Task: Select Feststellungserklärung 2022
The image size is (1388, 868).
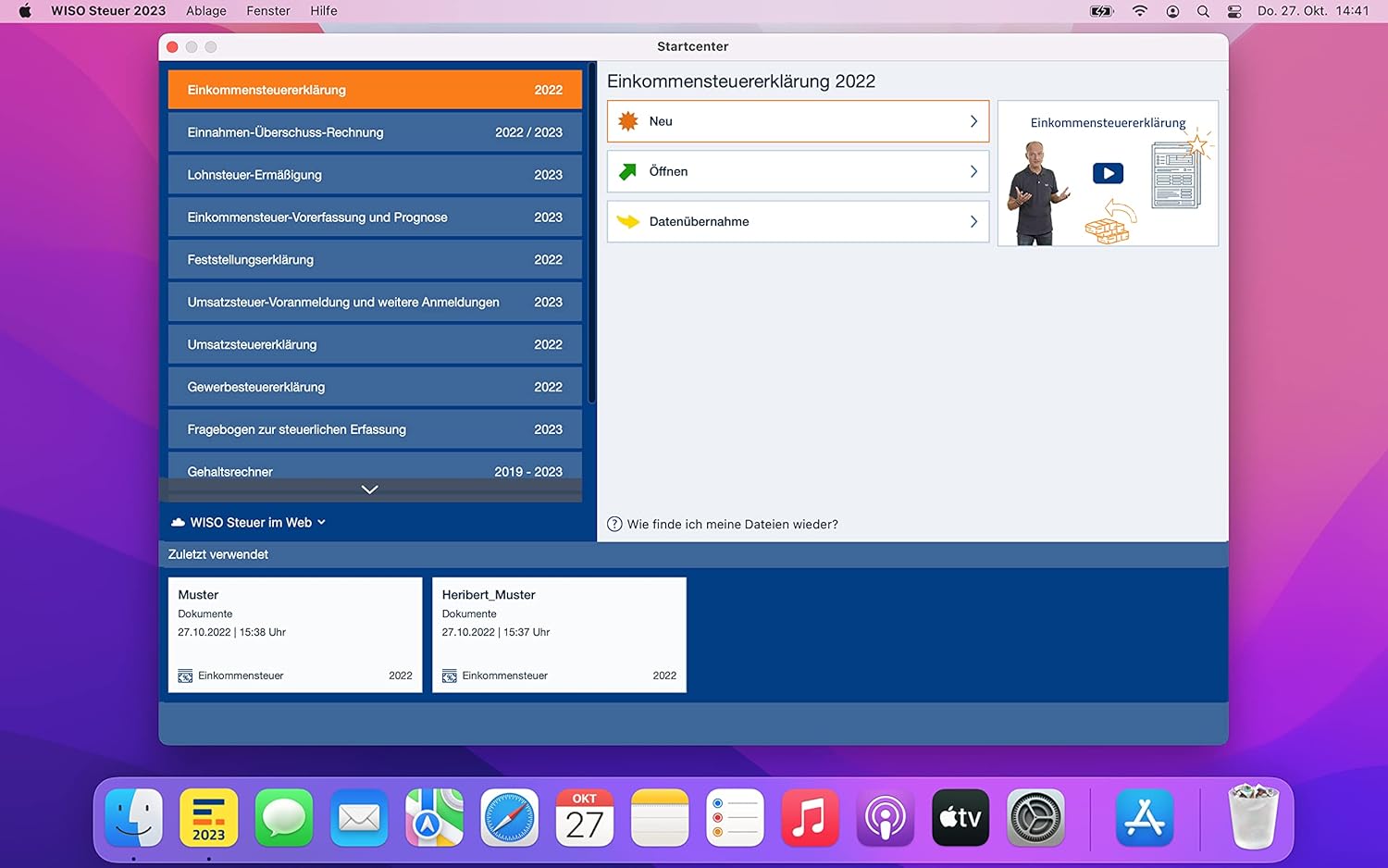Action: [x=375, y=260]
